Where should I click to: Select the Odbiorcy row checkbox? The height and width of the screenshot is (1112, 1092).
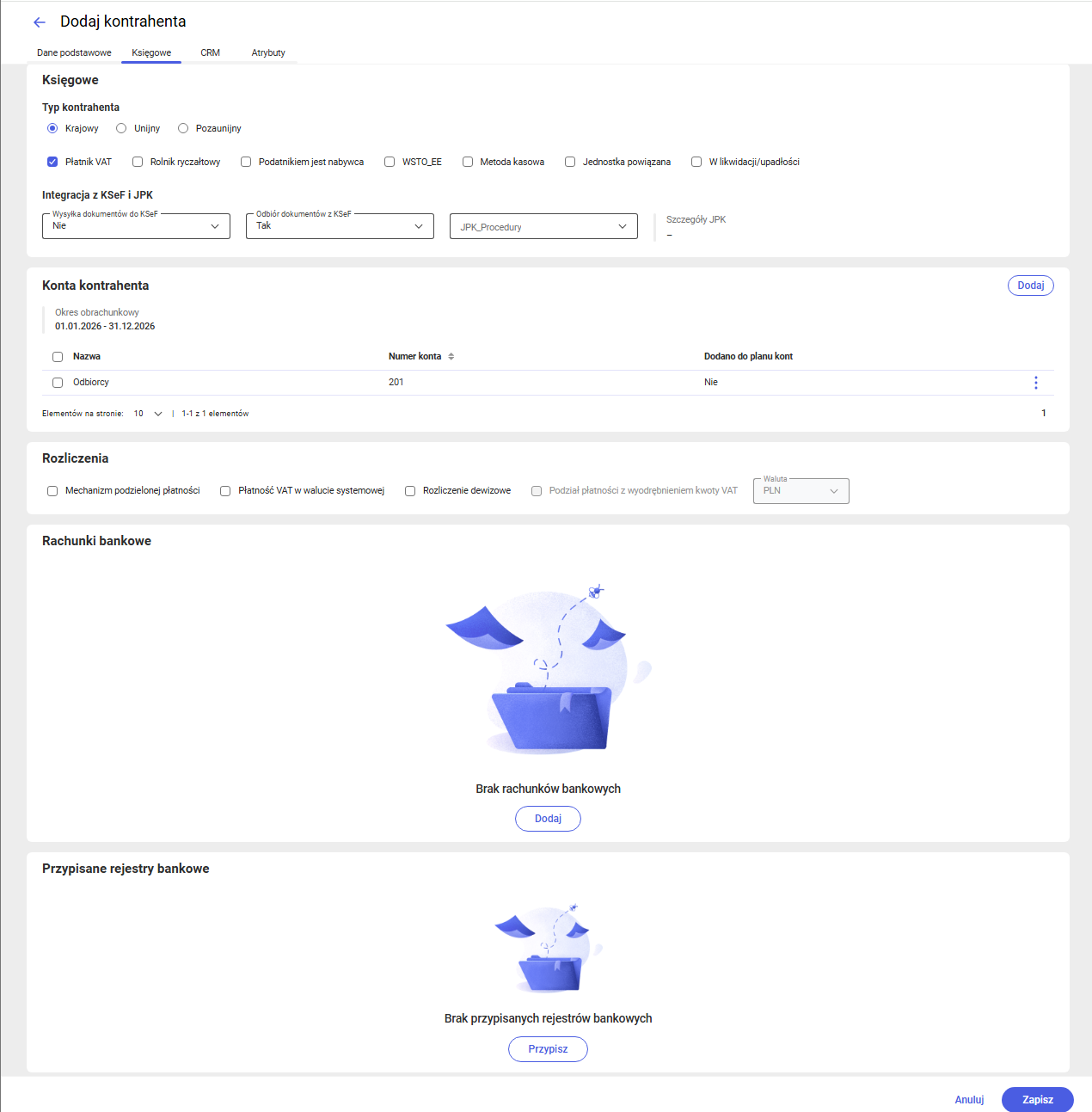(x=58, y=383)
